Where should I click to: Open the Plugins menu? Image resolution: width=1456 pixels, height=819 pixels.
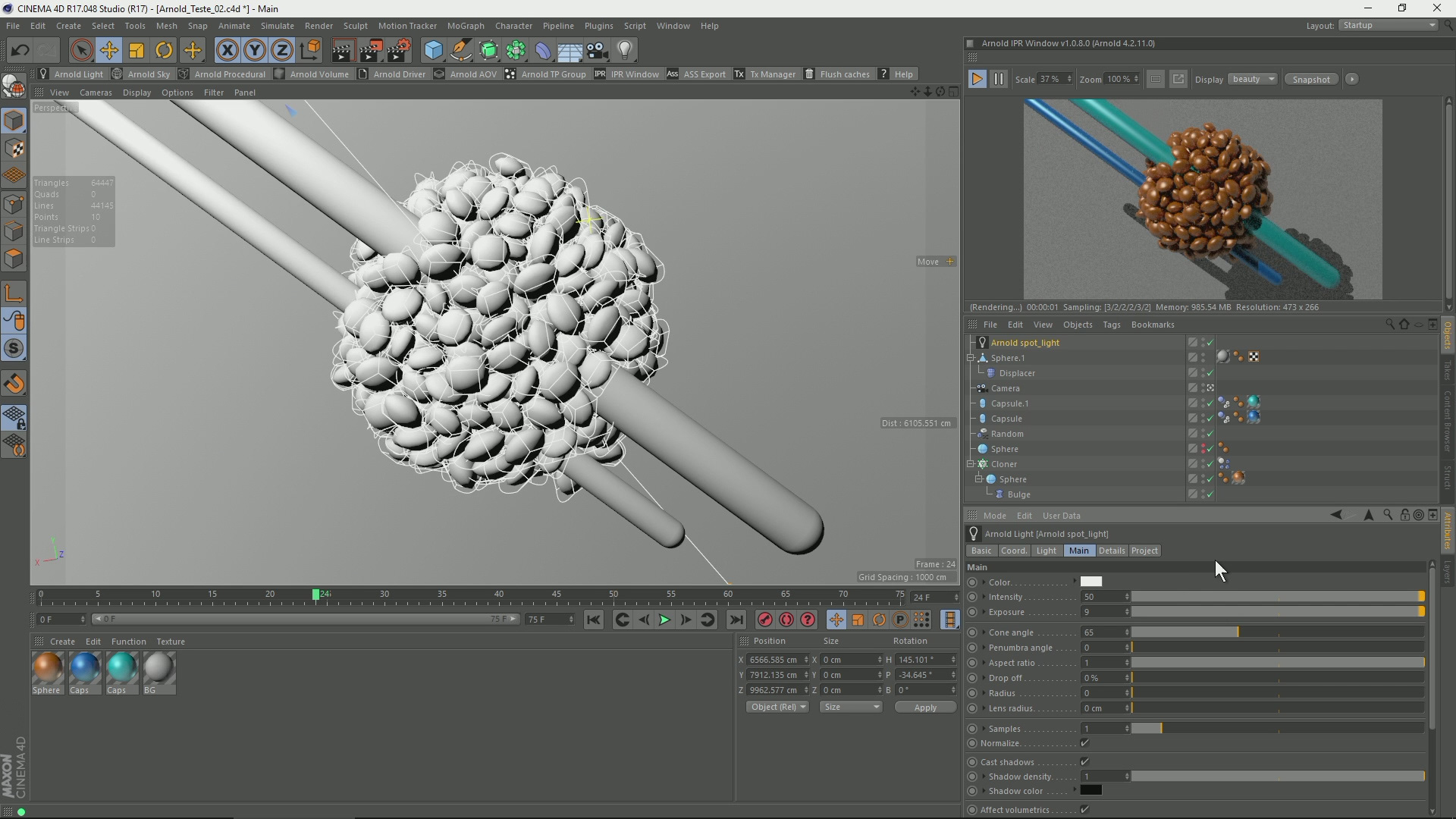tap(598, 26)
